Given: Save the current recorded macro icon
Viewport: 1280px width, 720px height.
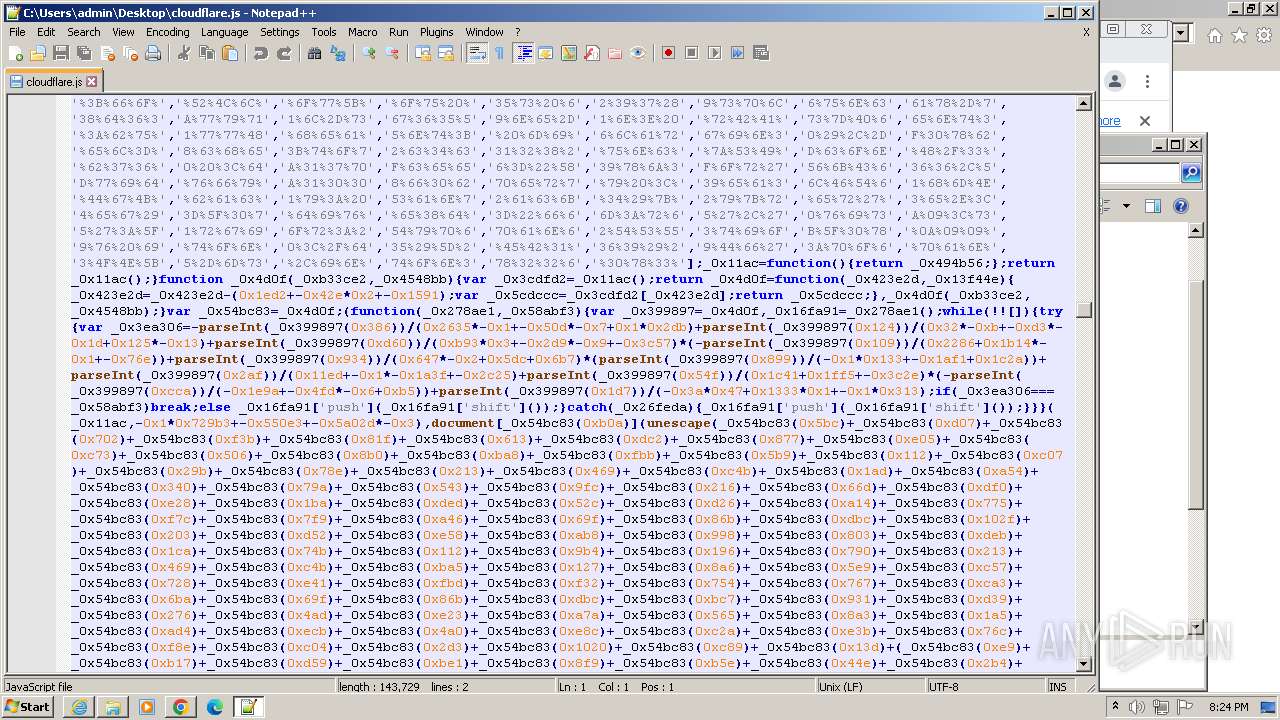Looking at the screenshot, I should coord(761,53).
